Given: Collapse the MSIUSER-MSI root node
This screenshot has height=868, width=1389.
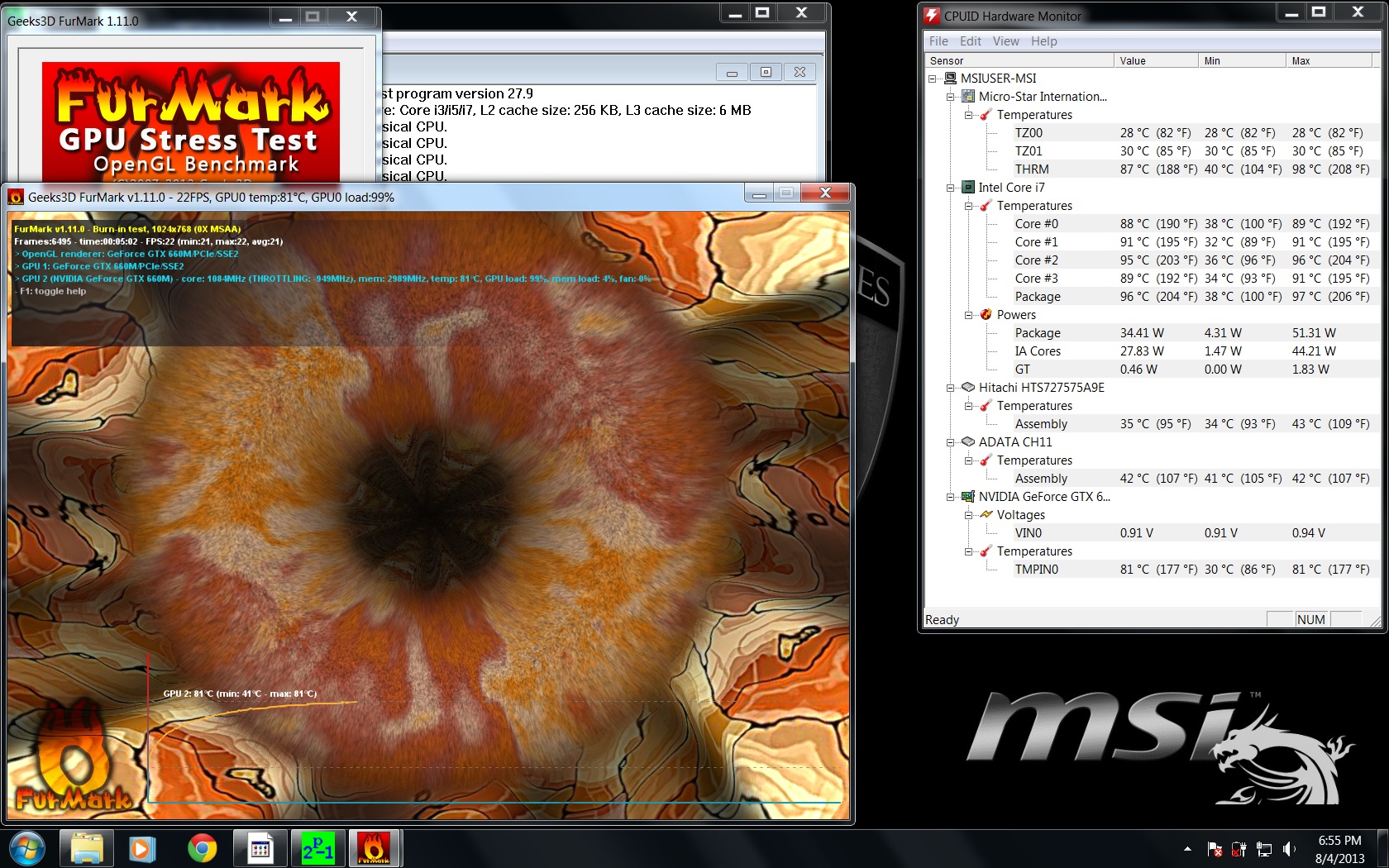Looking at the screenshot, I should (x=933, y=79).
